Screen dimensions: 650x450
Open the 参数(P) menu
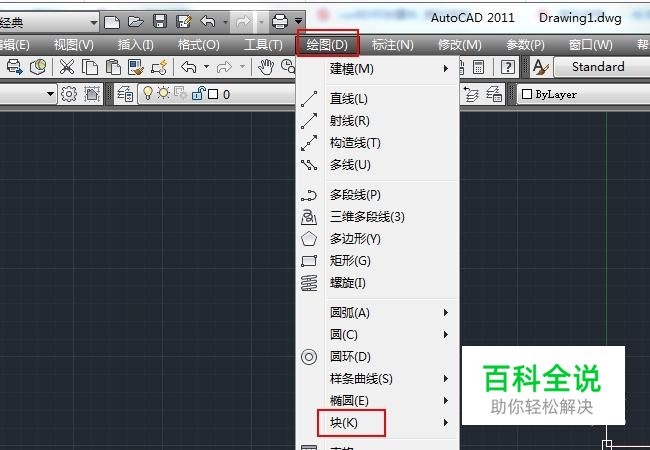point(525,44)
